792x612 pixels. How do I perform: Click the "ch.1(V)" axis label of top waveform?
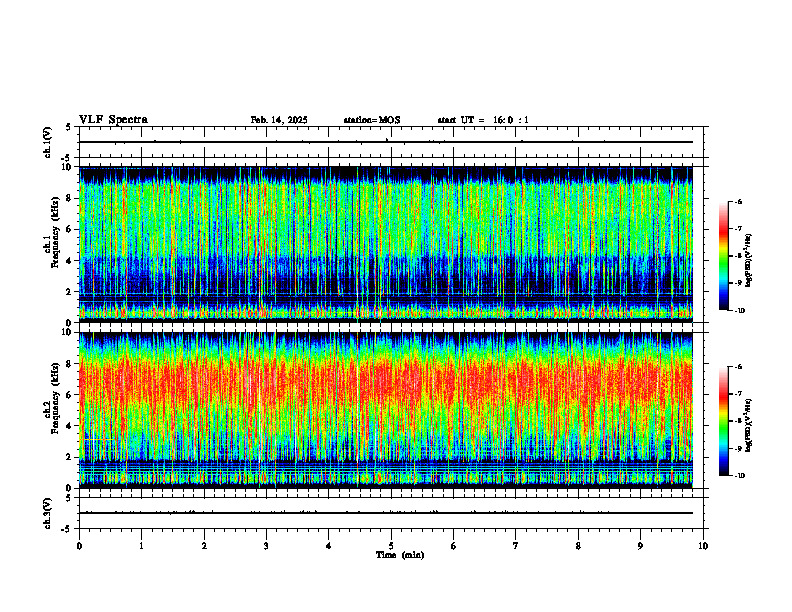coord(47,142)
